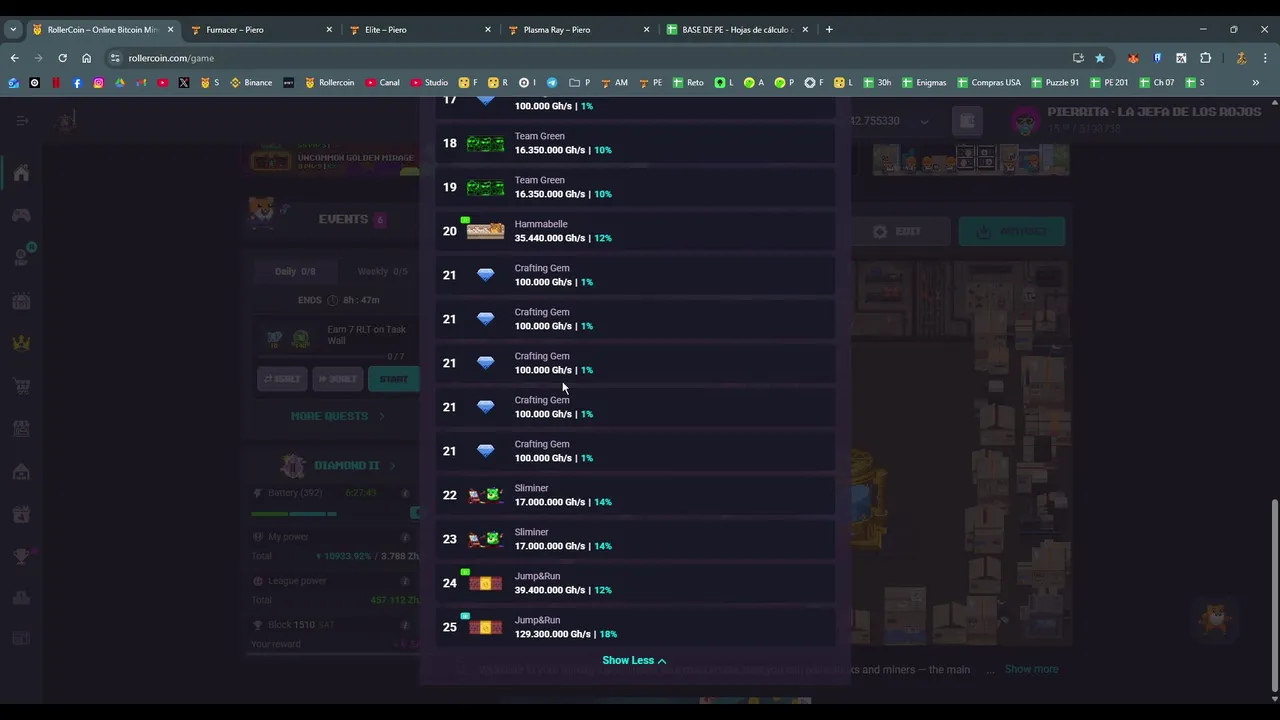
Task: Open YouTube Studio bookmark
Action: 429,83
